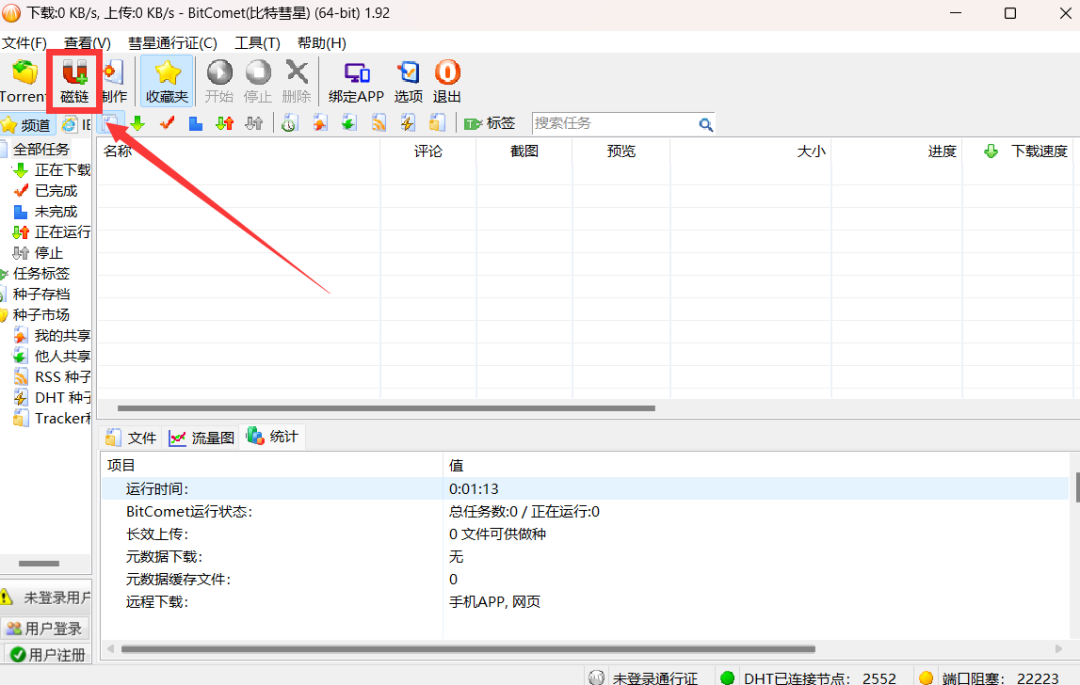Open a Torrent file from the toolbar
The image size is (1080, 685).
[x=23, y=81]
